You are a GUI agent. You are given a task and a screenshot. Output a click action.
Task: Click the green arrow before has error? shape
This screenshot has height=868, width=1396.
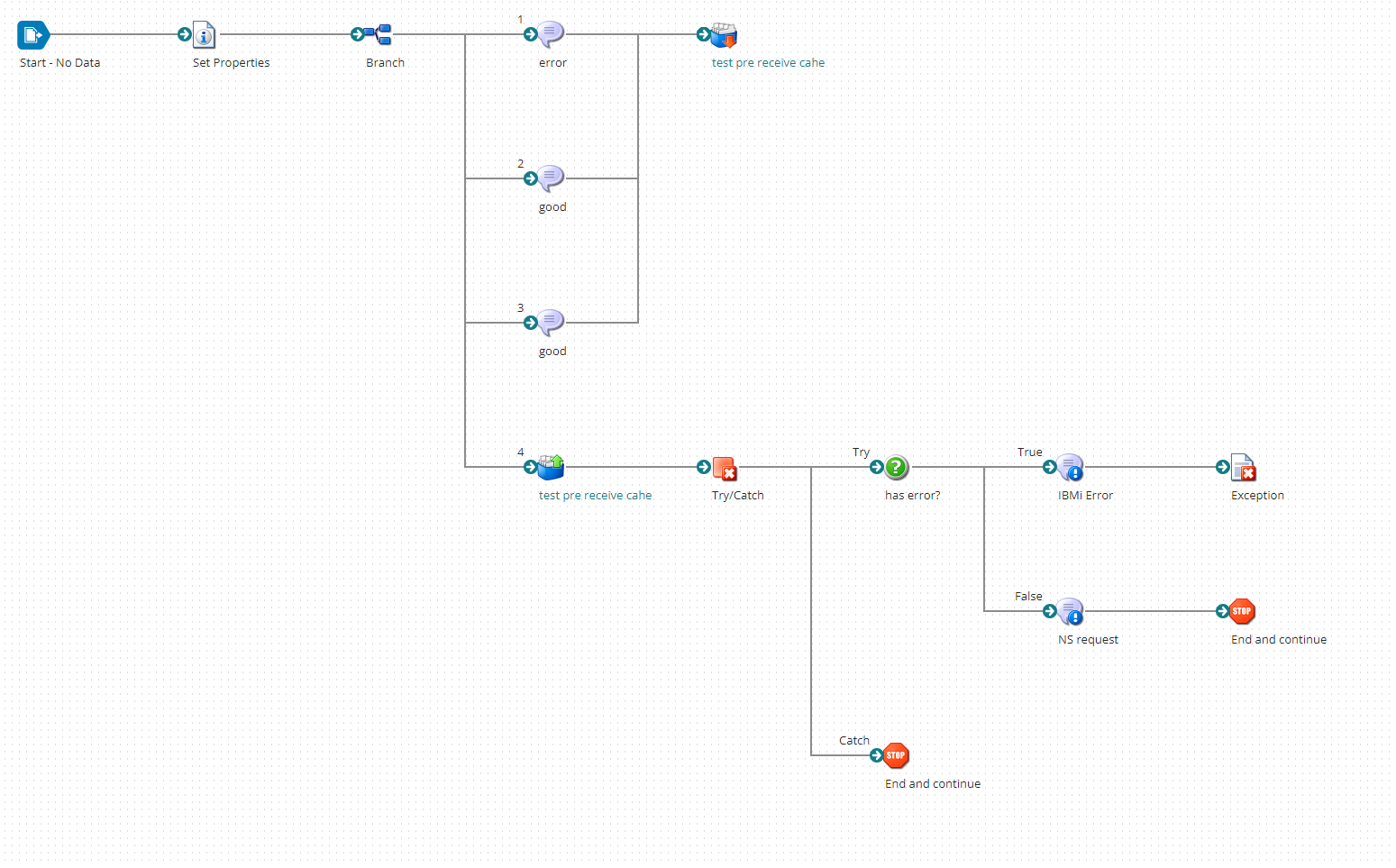875,468
